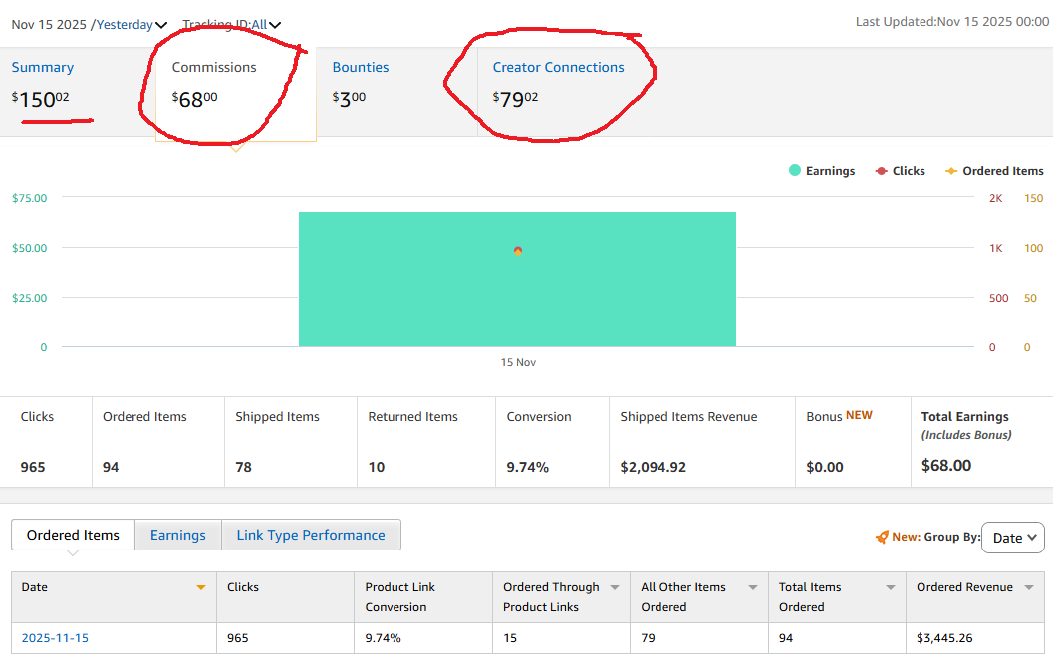
Task: Click the Bounties amount $3.00
Action: (349, 99)
